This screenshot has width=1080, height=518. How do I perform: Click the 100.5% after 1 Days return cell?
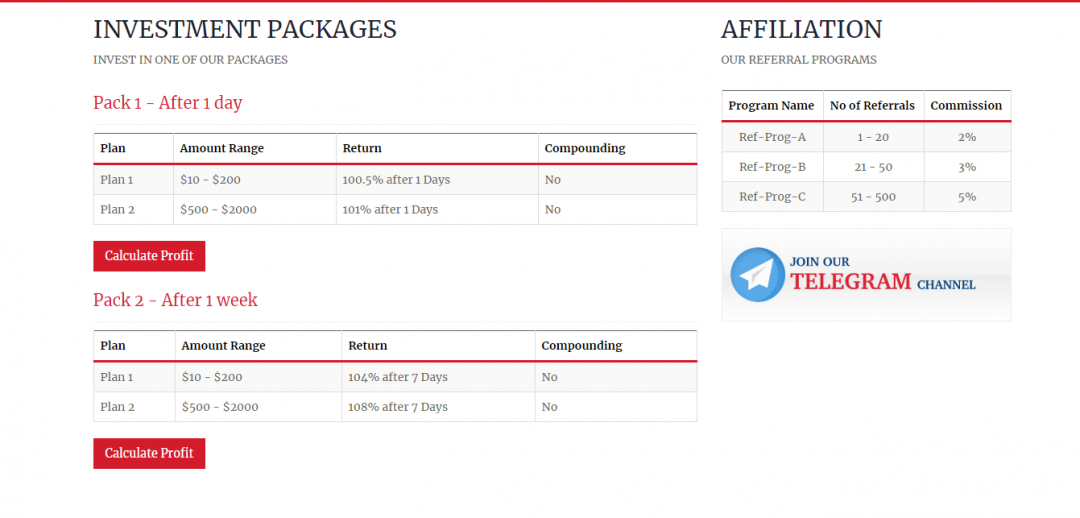(396, 180)
